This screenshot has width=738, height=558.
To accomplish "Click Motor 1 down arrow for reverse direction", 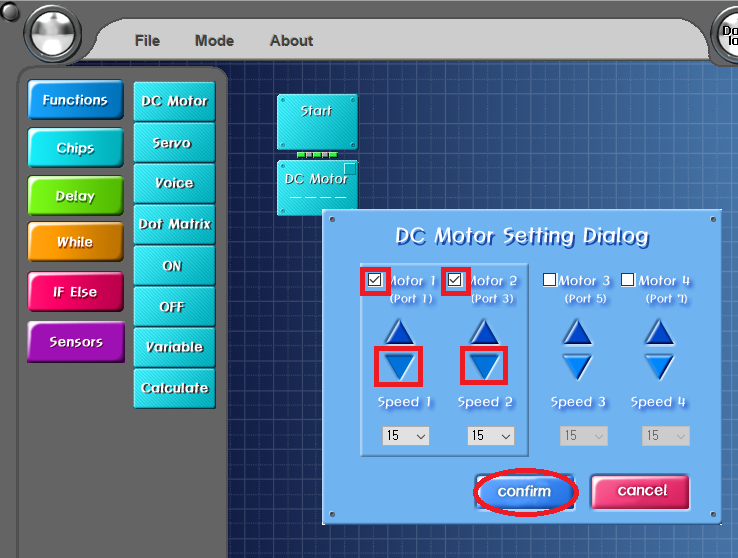I will click(399, 367).
